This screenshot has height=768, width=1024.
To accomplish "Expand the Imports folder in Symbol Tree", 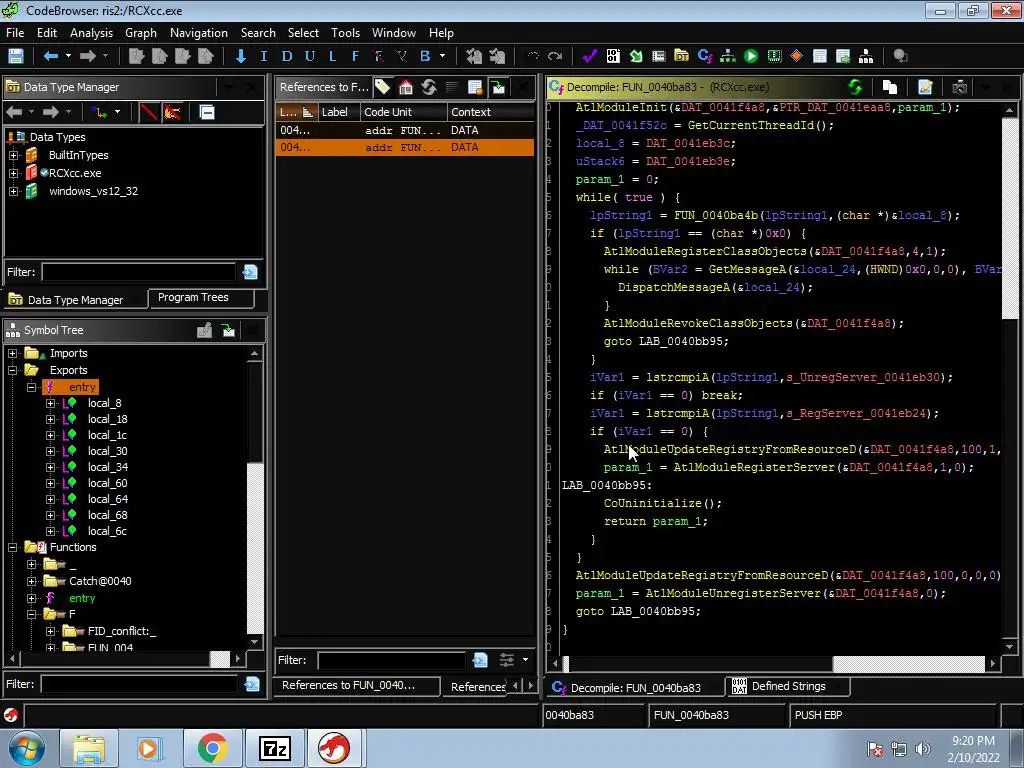I will (12, 353).
